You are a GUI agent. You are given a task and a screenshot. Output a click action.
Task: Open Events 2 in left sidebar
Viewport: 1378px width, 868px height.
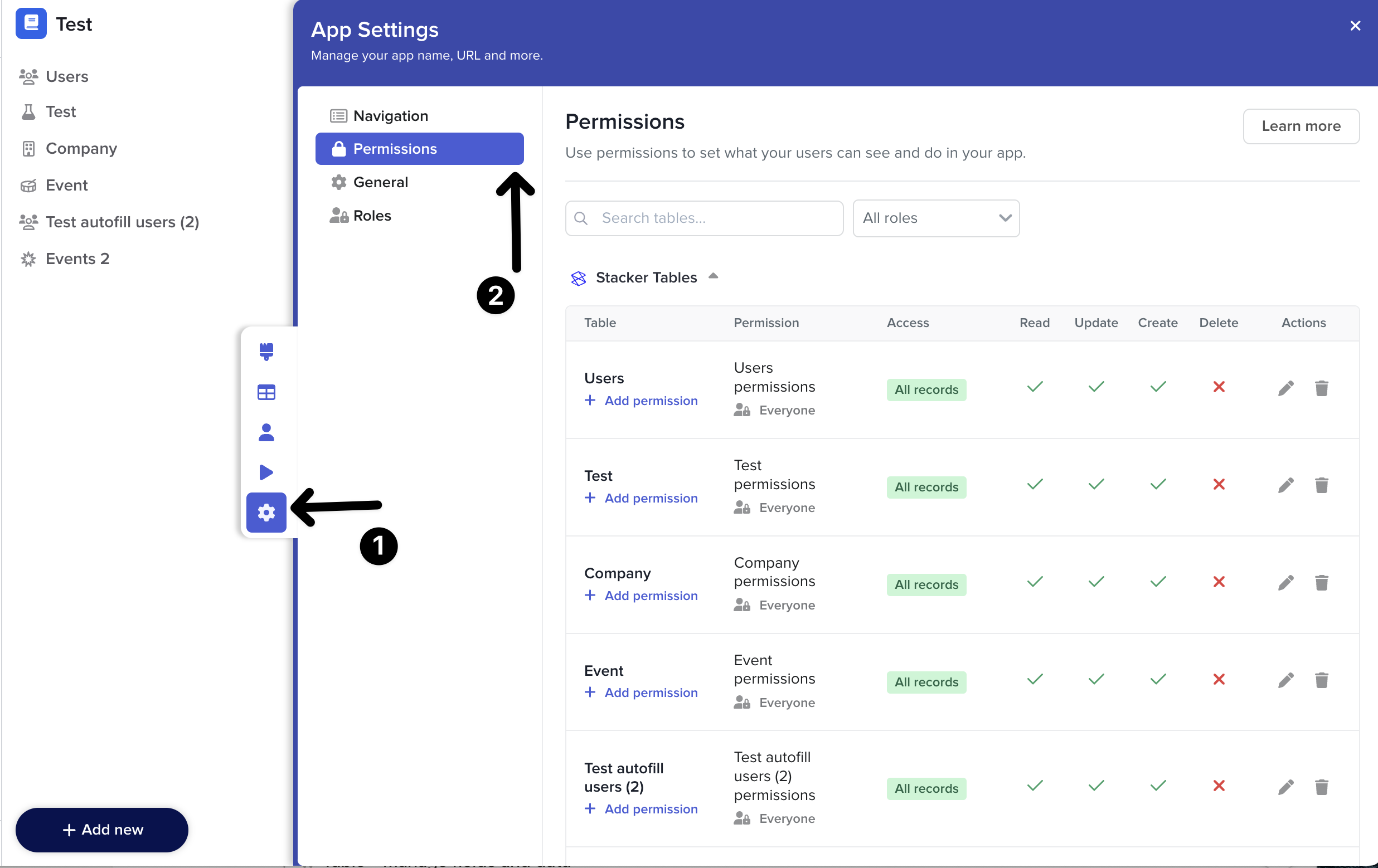point(77,259)
